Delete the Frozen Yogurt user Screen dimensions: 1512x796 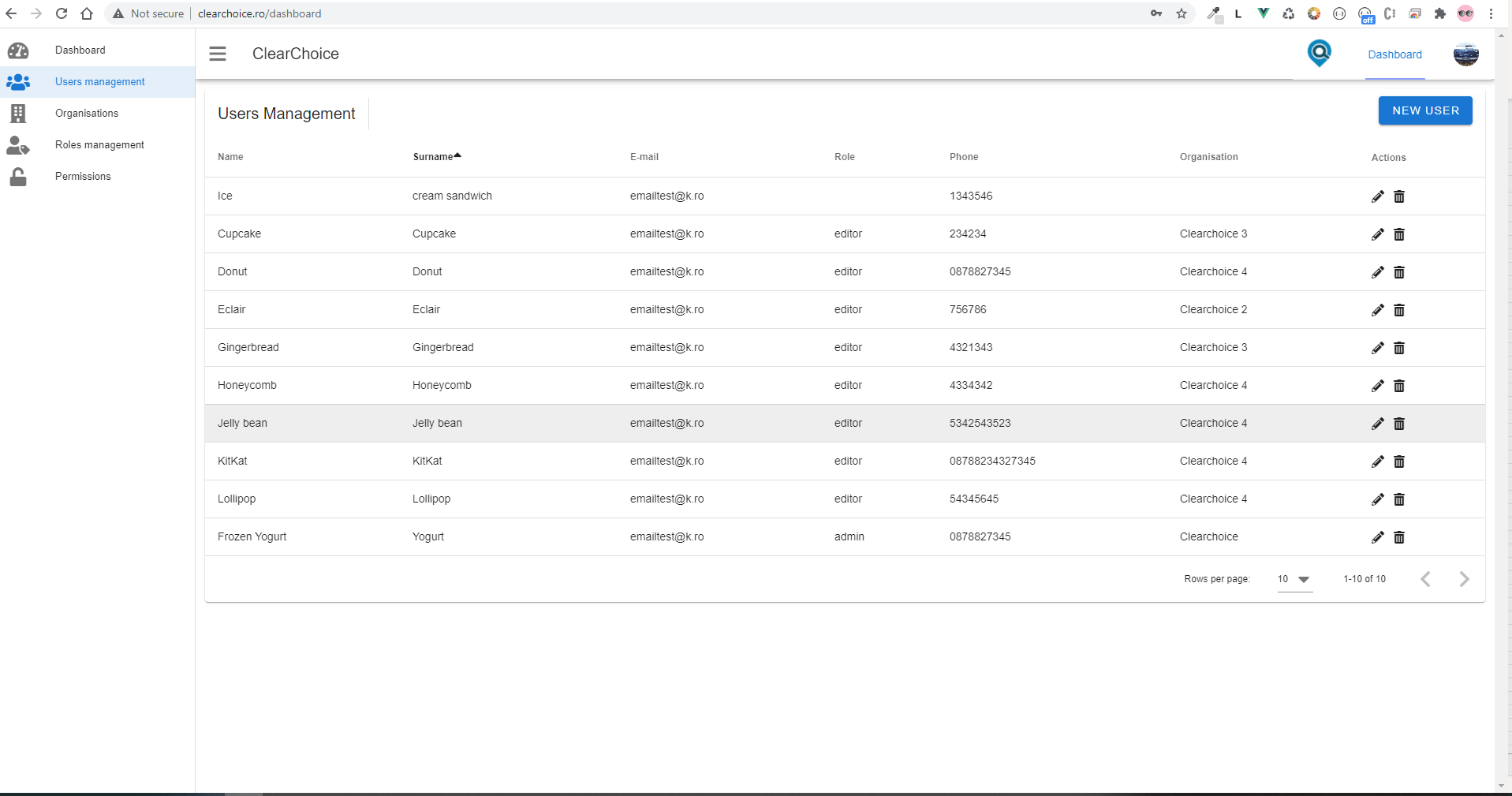click(1398, 537)
